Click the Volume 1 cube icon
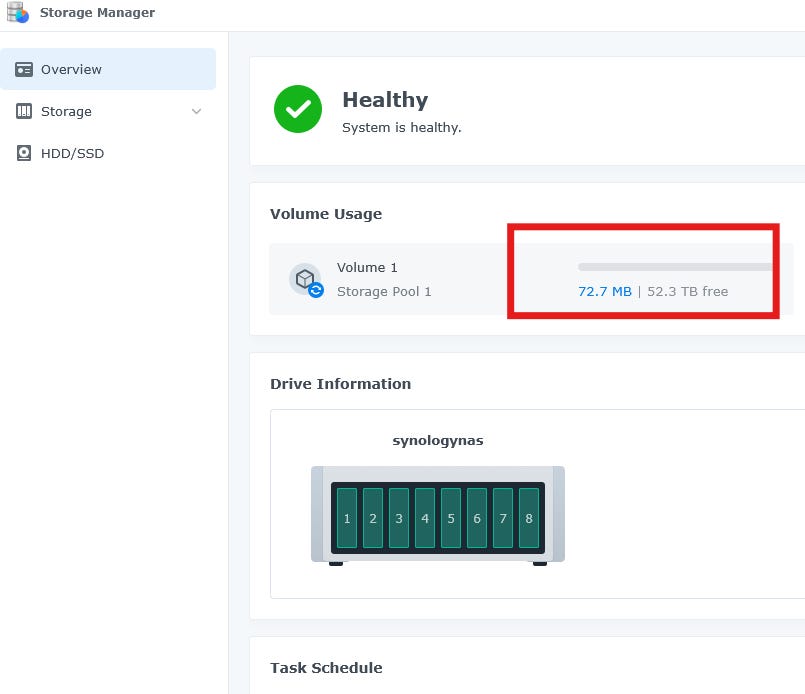805x694 pixels. [306, 280]
